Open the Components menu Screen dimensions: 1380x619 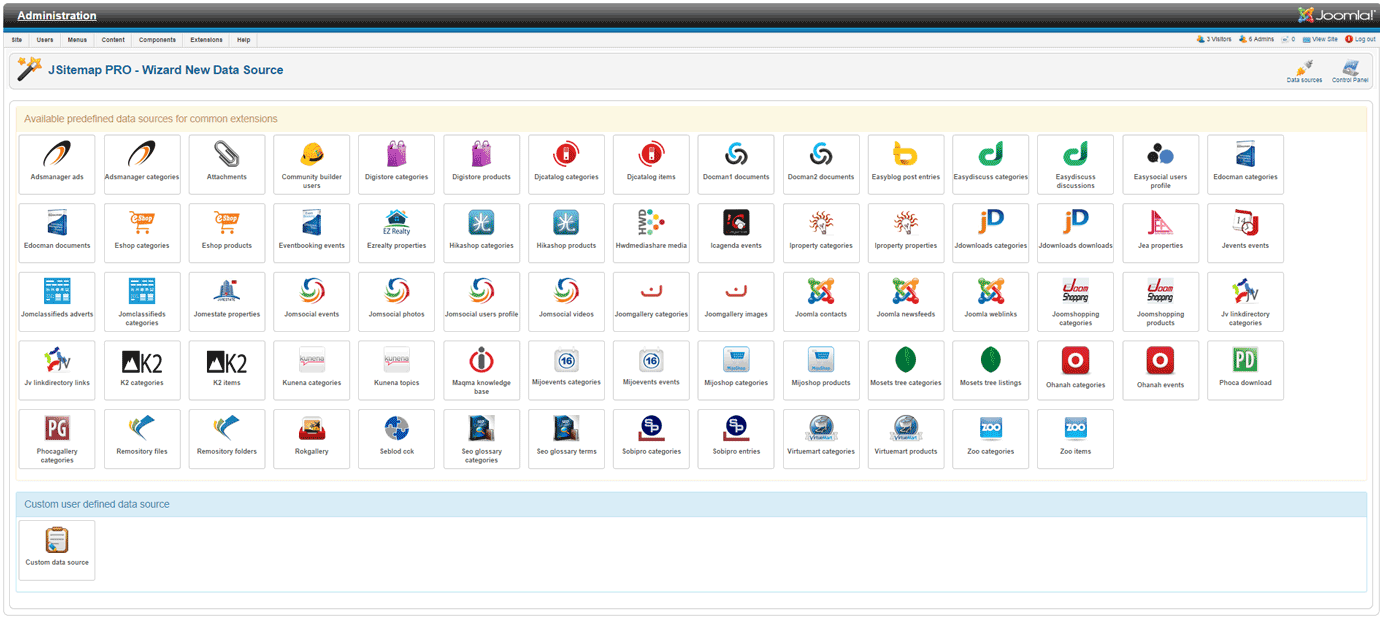(x=157, y=40)
